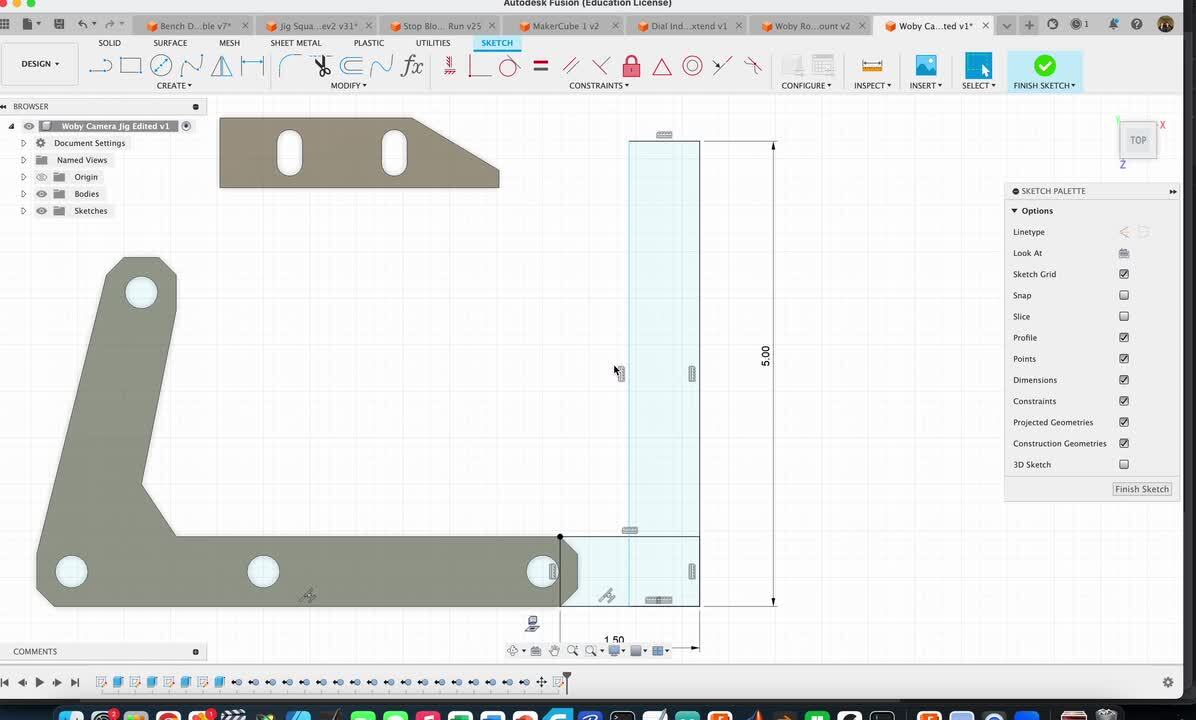Open the CONSTRAINTS dropdown menu

[598, 86]
